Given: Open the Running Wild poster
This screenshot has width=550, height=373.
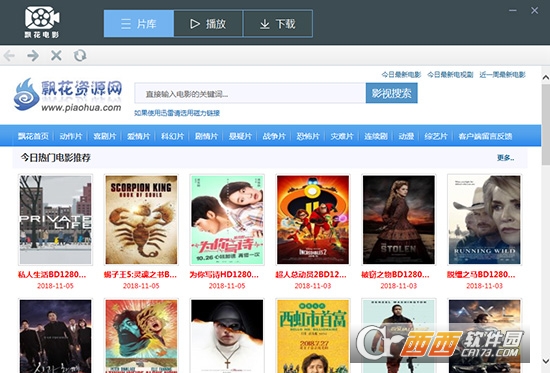Looking at the screenshot, I should click(484, 220).
